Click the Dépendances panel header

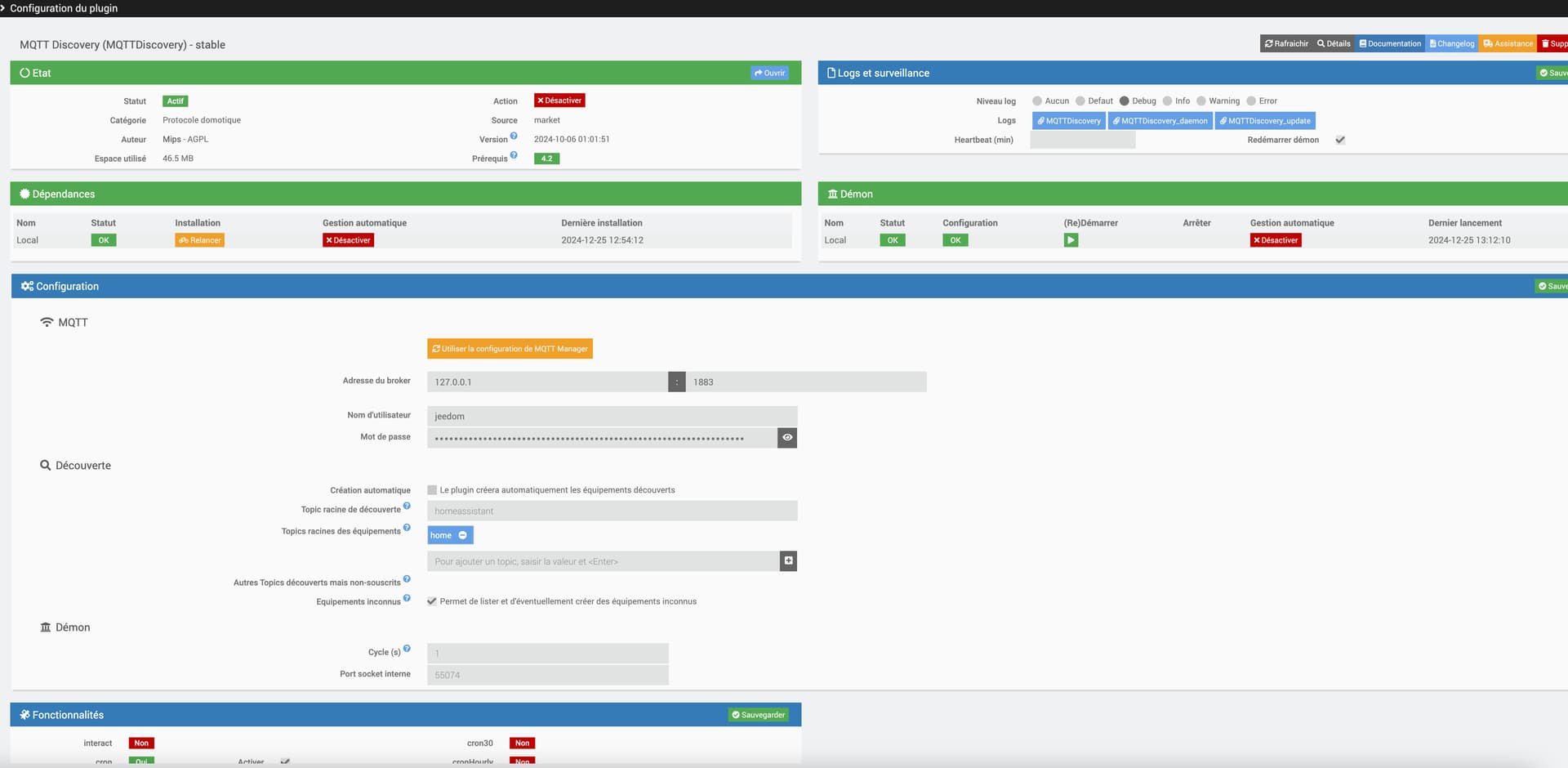pos(406,194)
